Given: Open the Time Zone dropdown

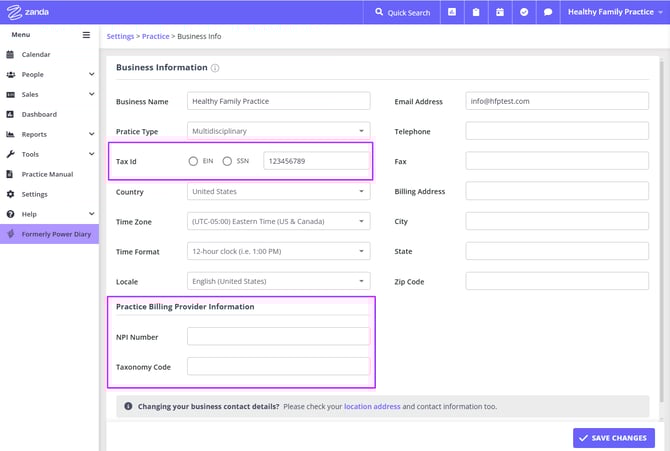Looking at the screenshot, I should (278, 221).
